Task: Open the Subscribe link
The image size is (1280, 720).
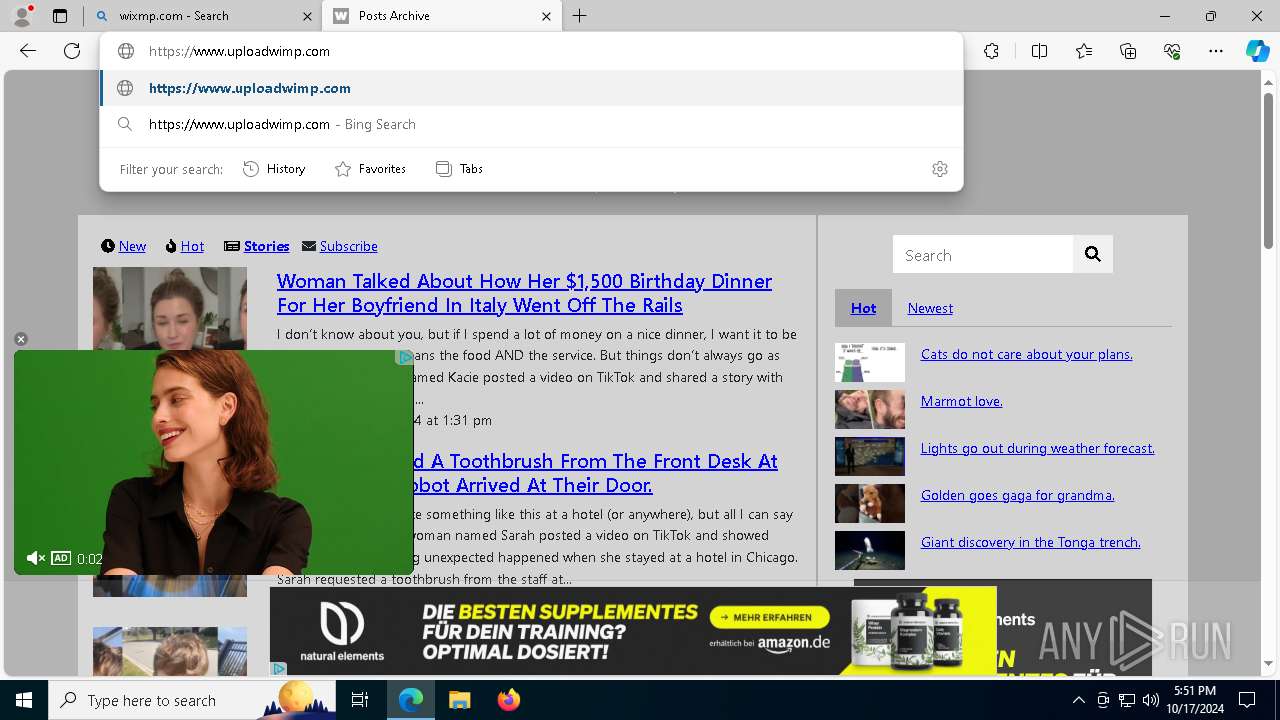Action: (348, 246)
